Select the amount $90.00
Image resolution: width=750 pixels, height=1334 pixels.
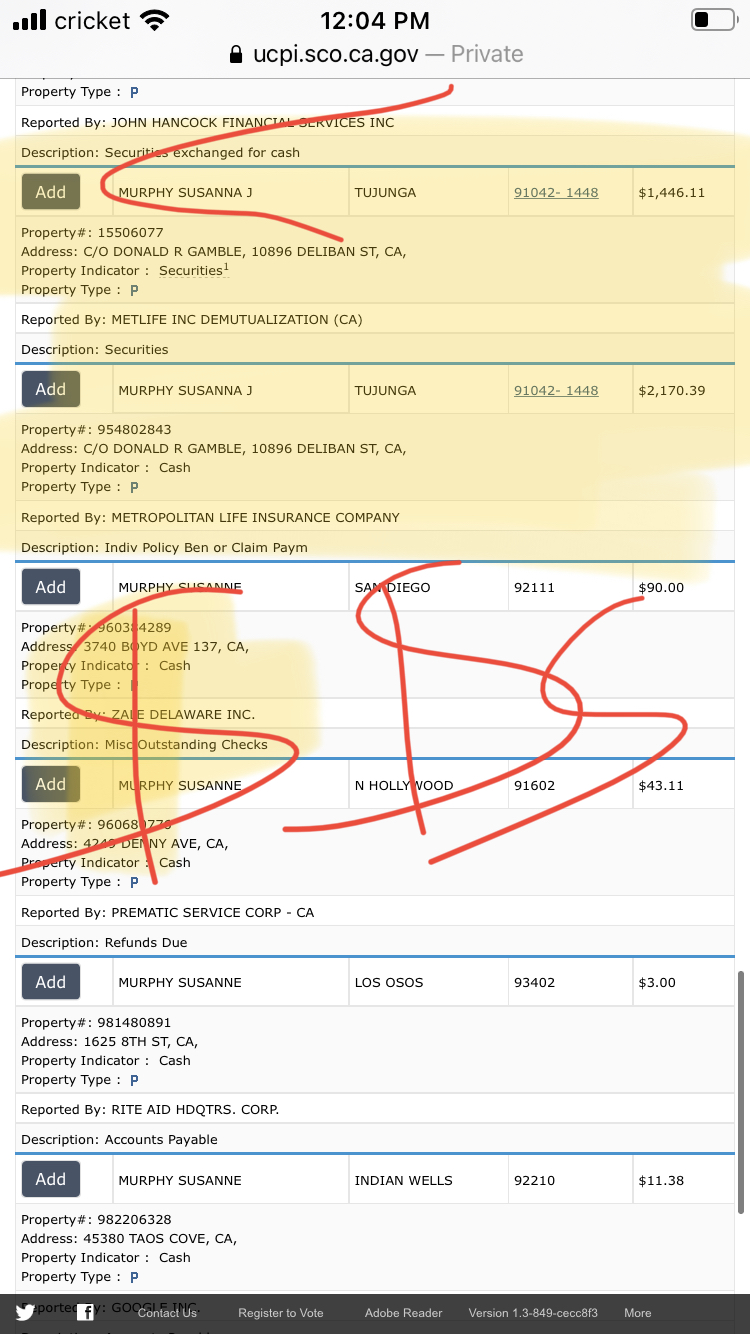[x=661, y=587]
